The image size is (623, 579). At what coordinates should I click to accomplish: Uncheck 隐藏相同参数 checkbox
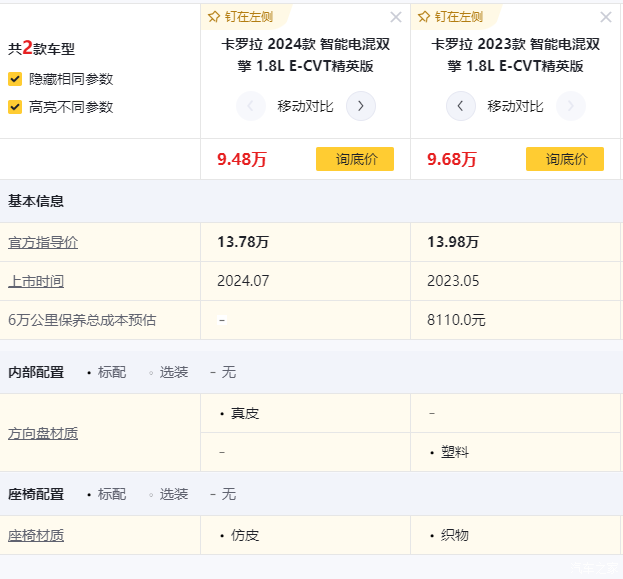tap(15, 79)
